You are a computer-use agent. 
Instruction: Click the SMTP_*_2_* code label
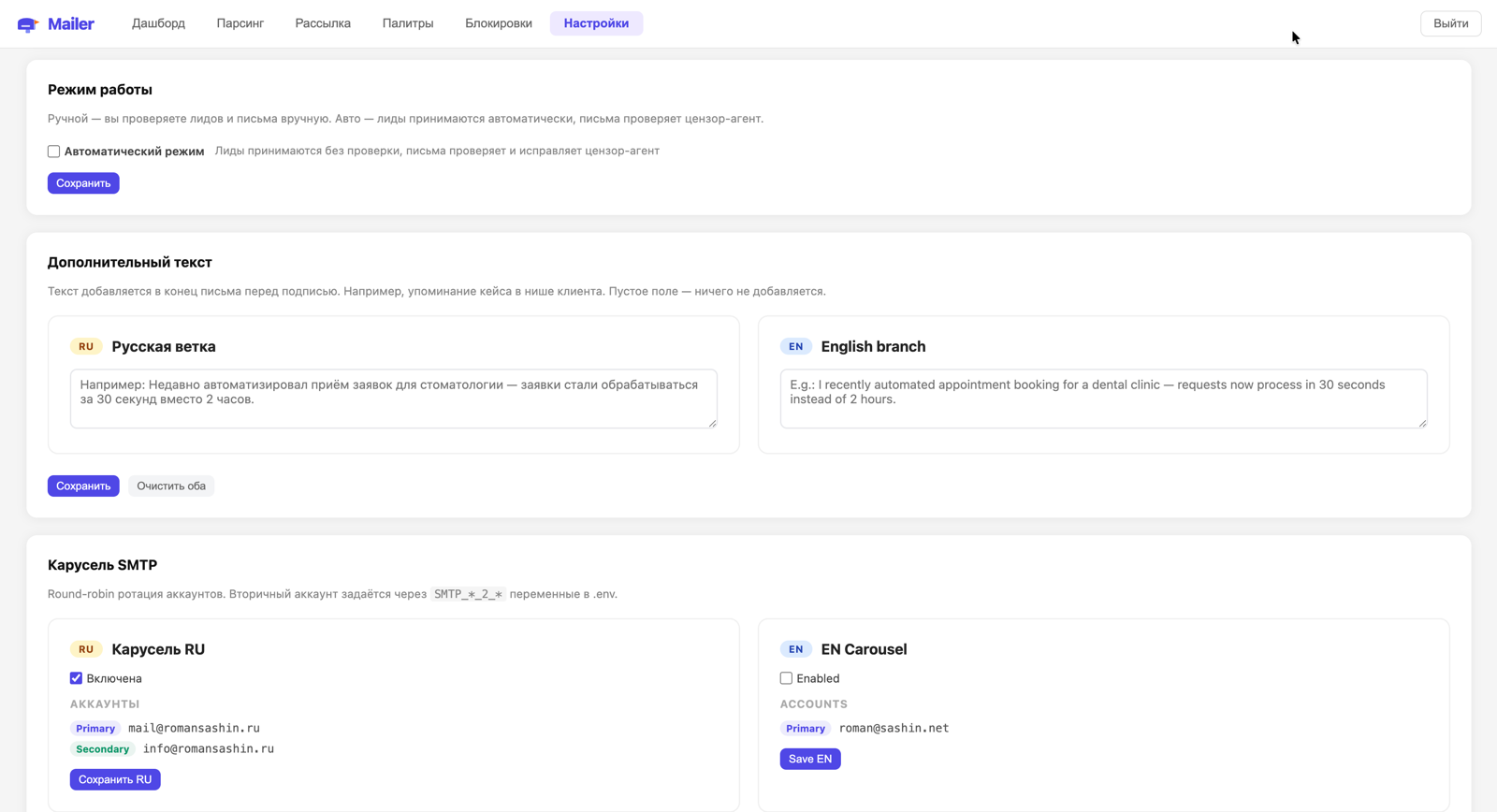[x=468, y=594]
